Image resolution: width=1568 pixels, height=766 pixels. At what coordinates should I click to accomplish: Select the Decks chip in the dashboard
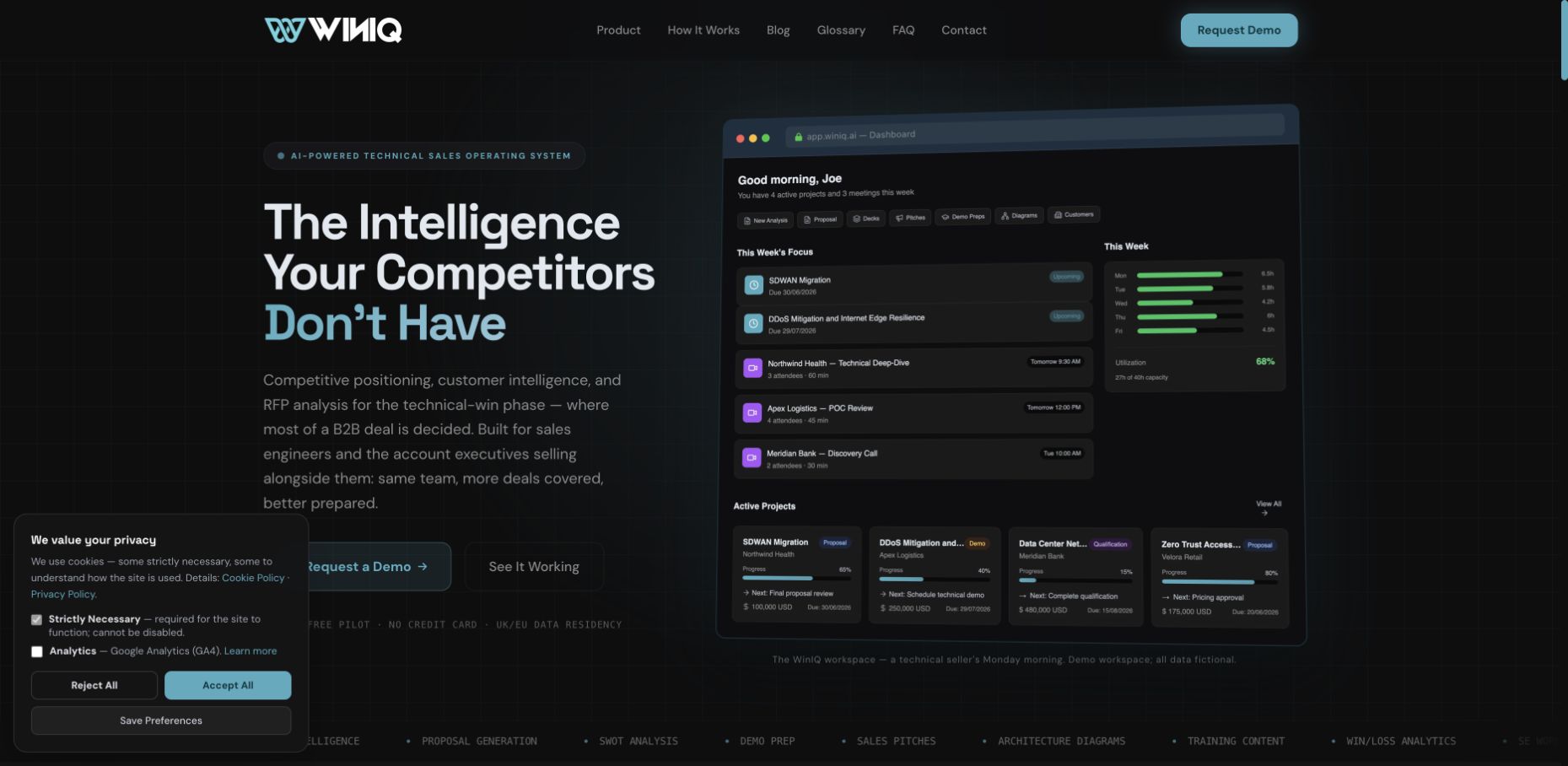(866, 218)
